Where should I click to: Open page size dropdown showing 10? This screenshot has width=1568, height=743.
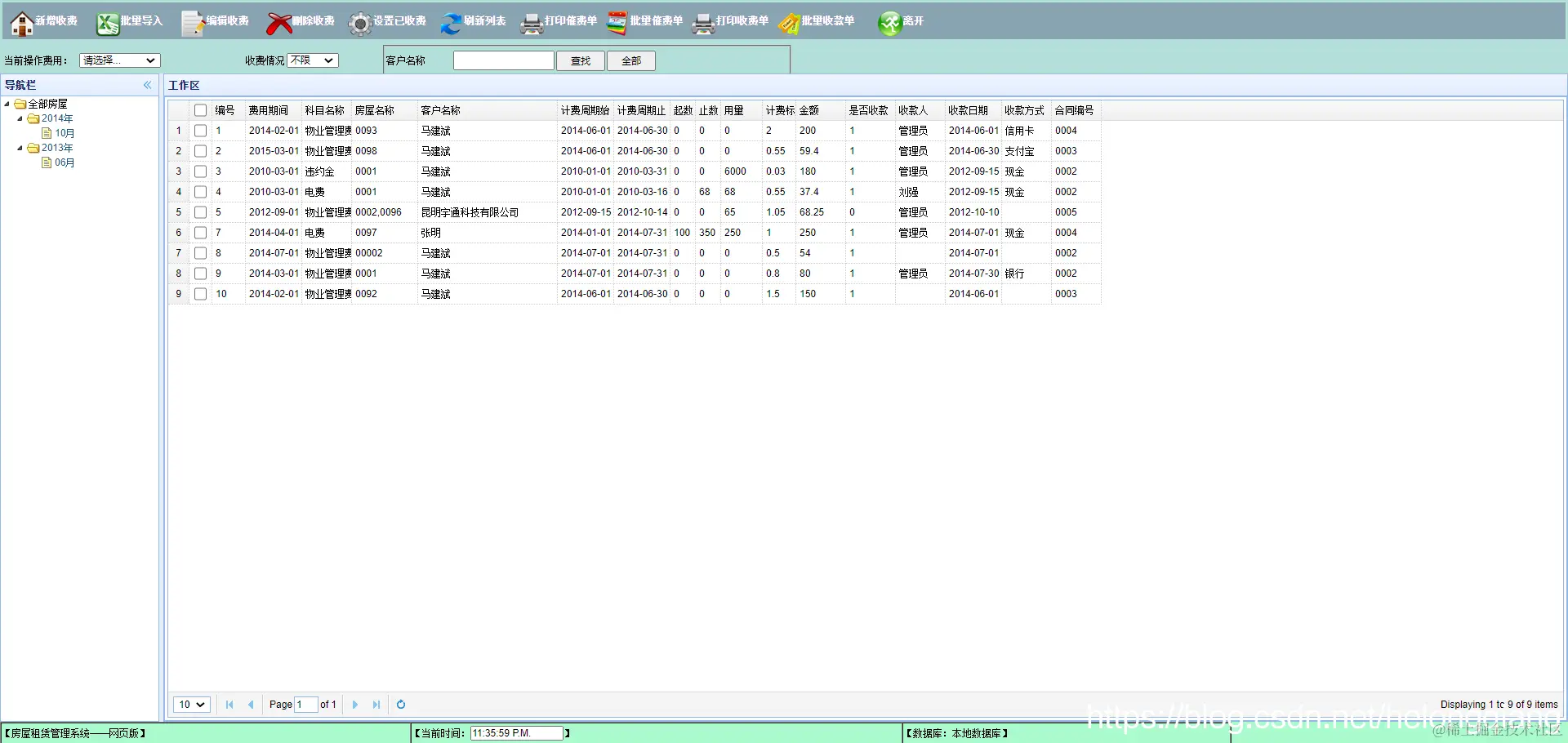click(192, 705)
